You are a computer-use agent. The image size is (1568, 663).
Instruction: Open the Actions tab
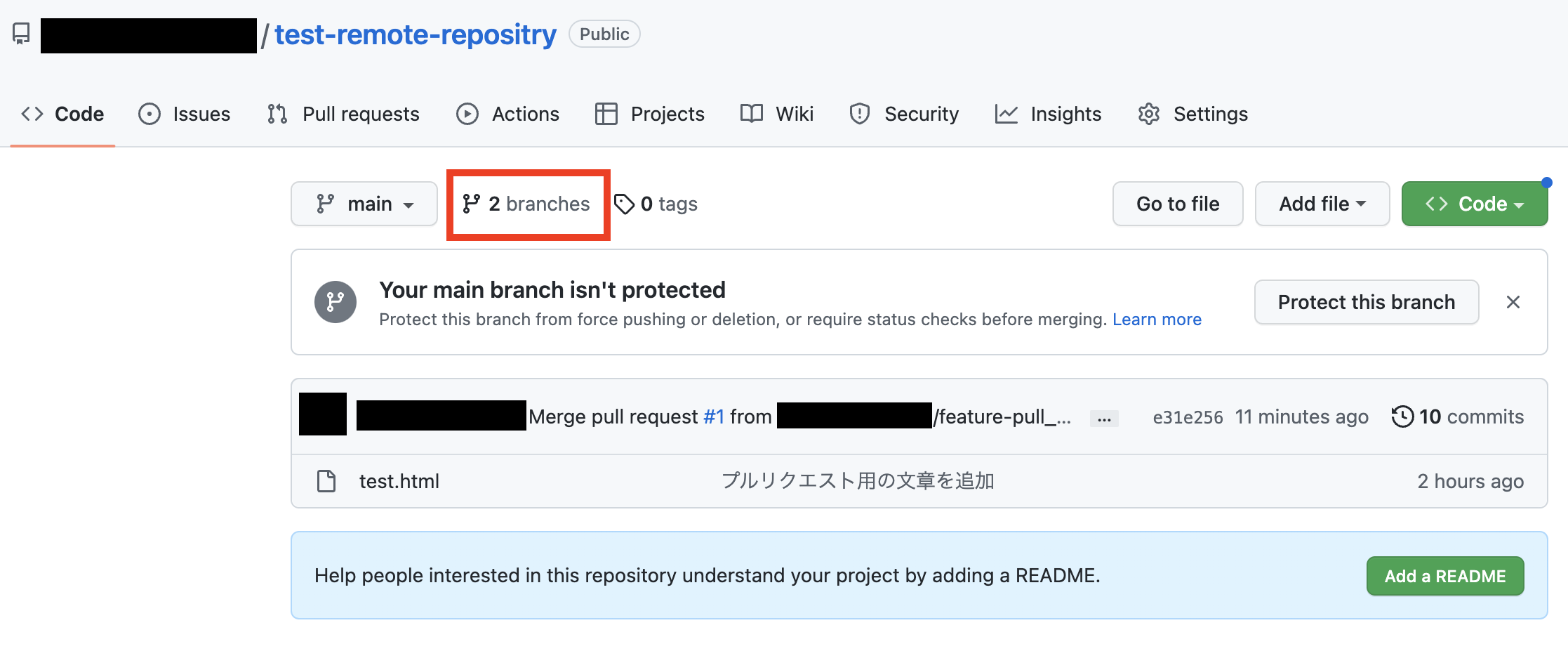point(507,114)
